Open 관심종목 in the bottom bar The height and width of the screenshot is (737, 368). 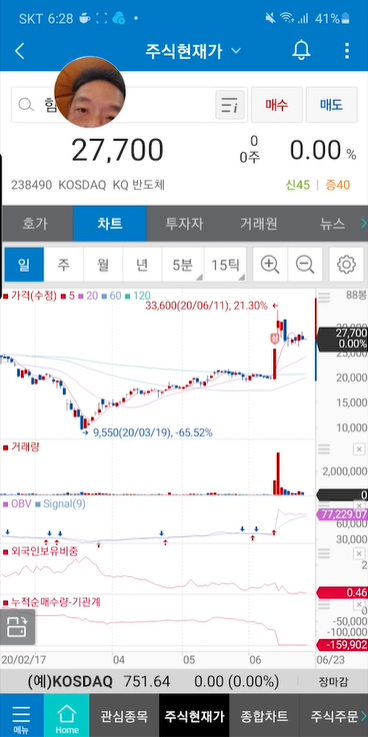tap(124, 715)
